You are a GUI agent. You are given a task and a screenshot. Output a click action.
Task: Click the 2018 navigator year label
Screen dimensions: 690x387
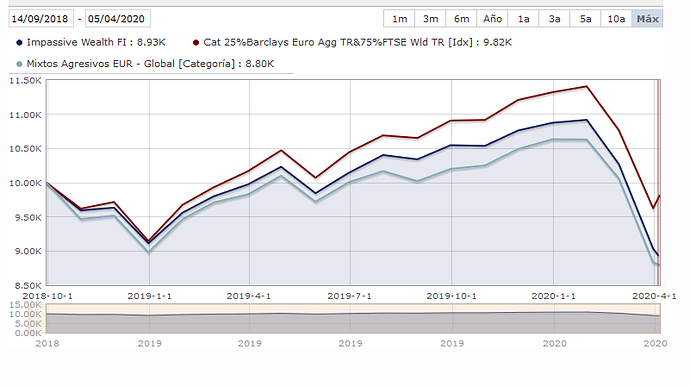click(47, 343)
